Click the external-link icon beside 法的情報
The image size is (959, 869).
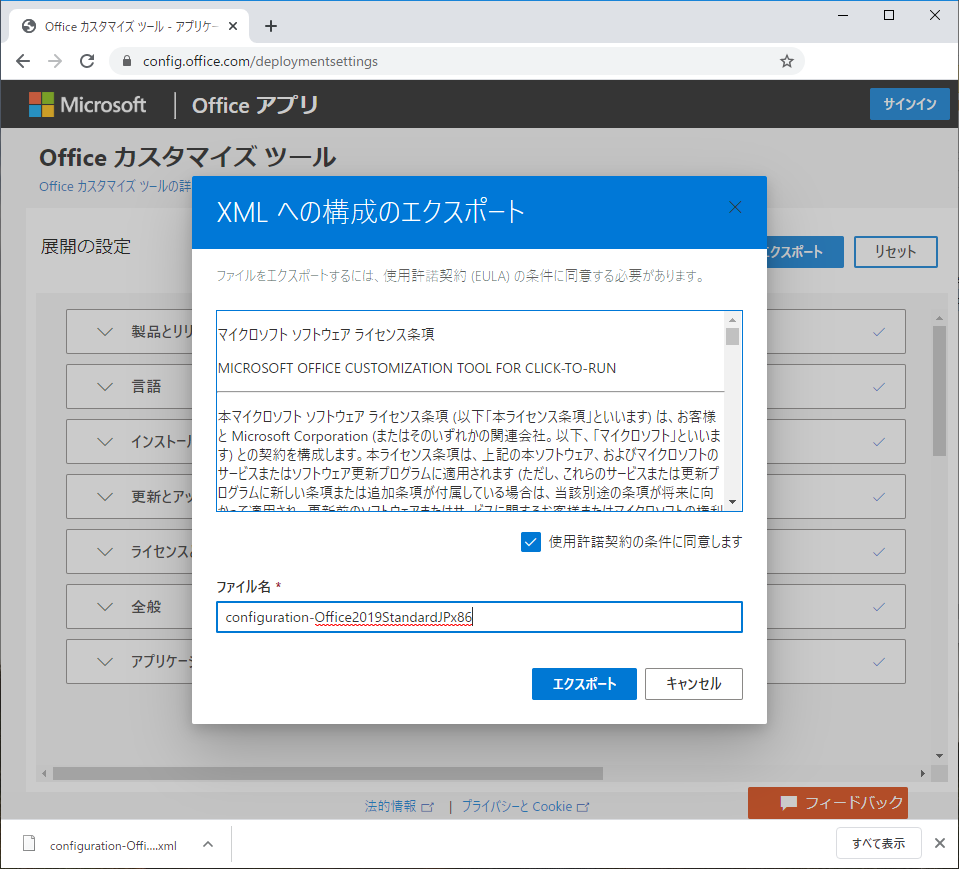click(428, 807)
